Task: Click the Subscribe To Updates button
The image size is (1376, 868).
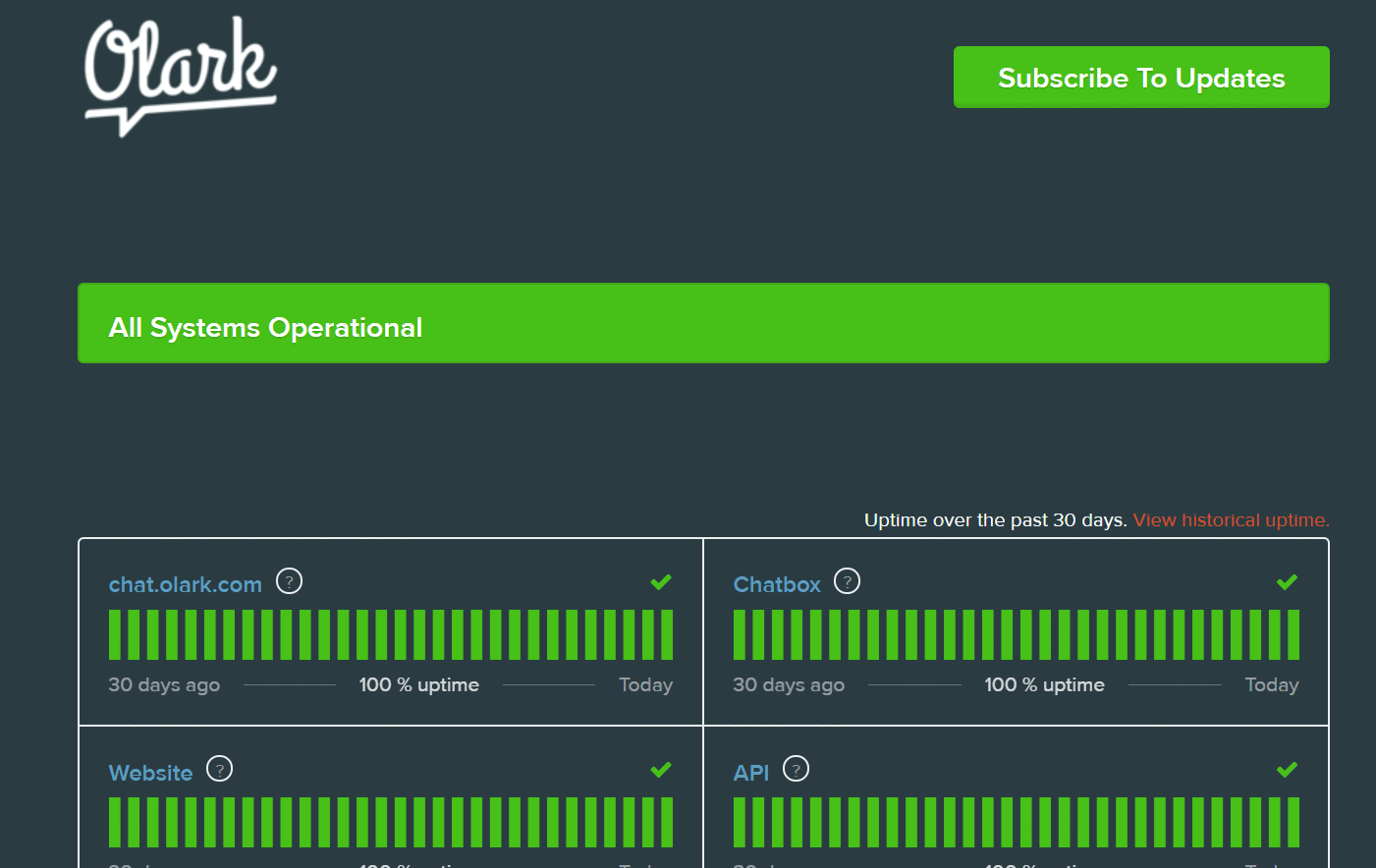Action: [1141, 78]
